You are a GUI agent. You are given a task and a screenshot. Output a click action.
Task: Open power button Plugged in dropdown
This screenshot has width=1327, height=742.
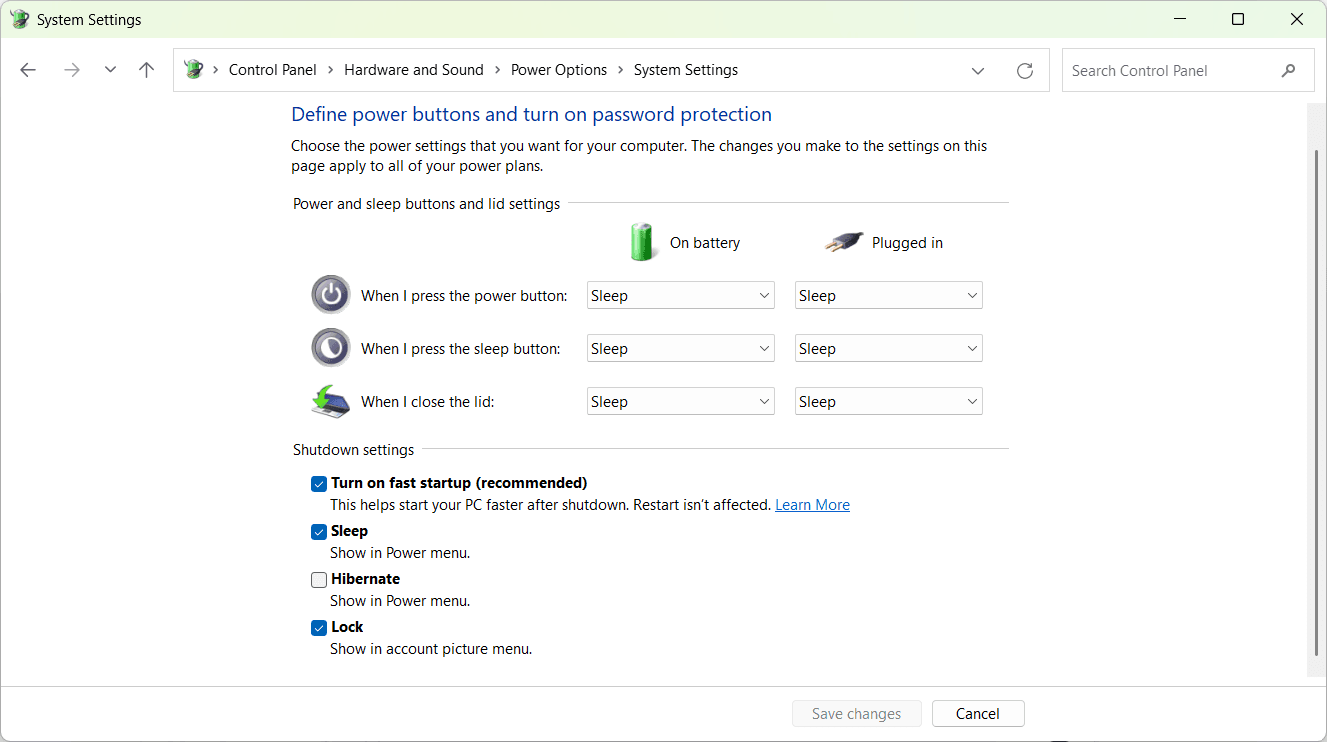[889, 295]
